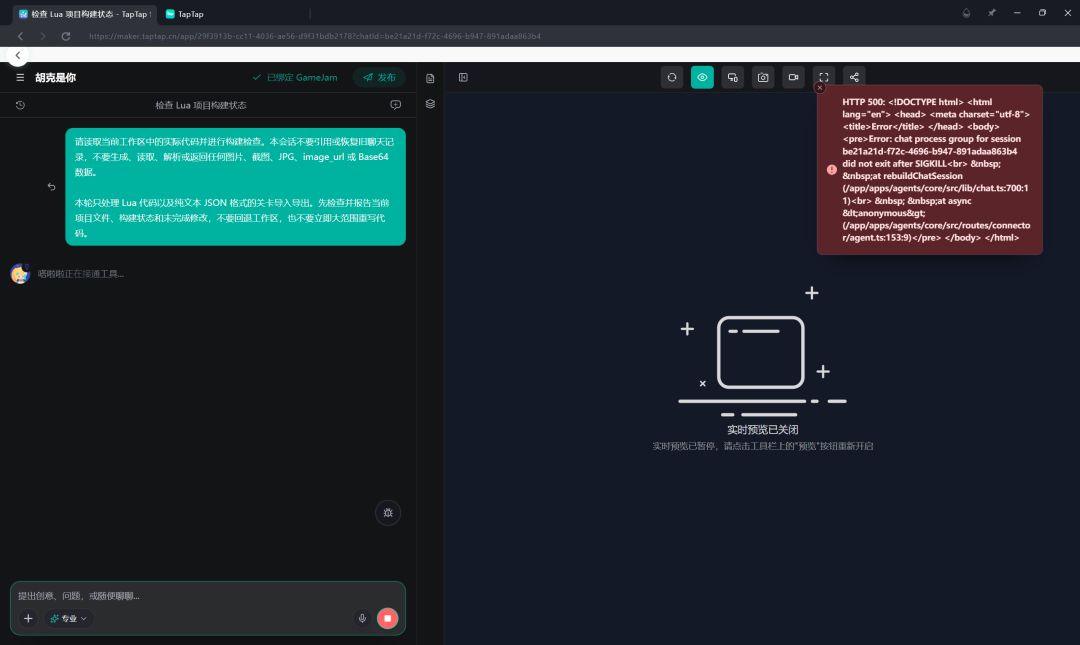1080x645 pixels.
Task: Click the 已绑定 GameJam status link
Action: click(295, 78)
